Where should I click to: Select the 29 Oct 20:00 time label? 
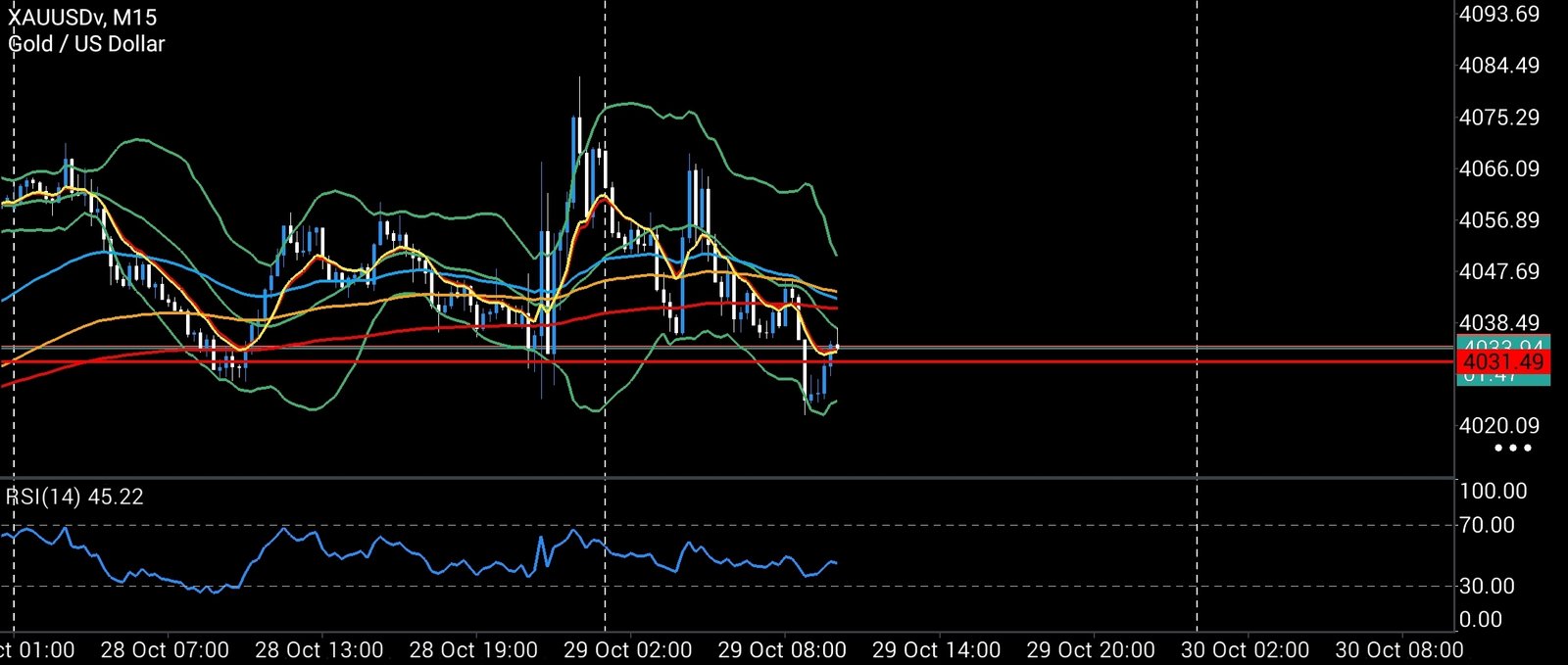pos(1091,650)
